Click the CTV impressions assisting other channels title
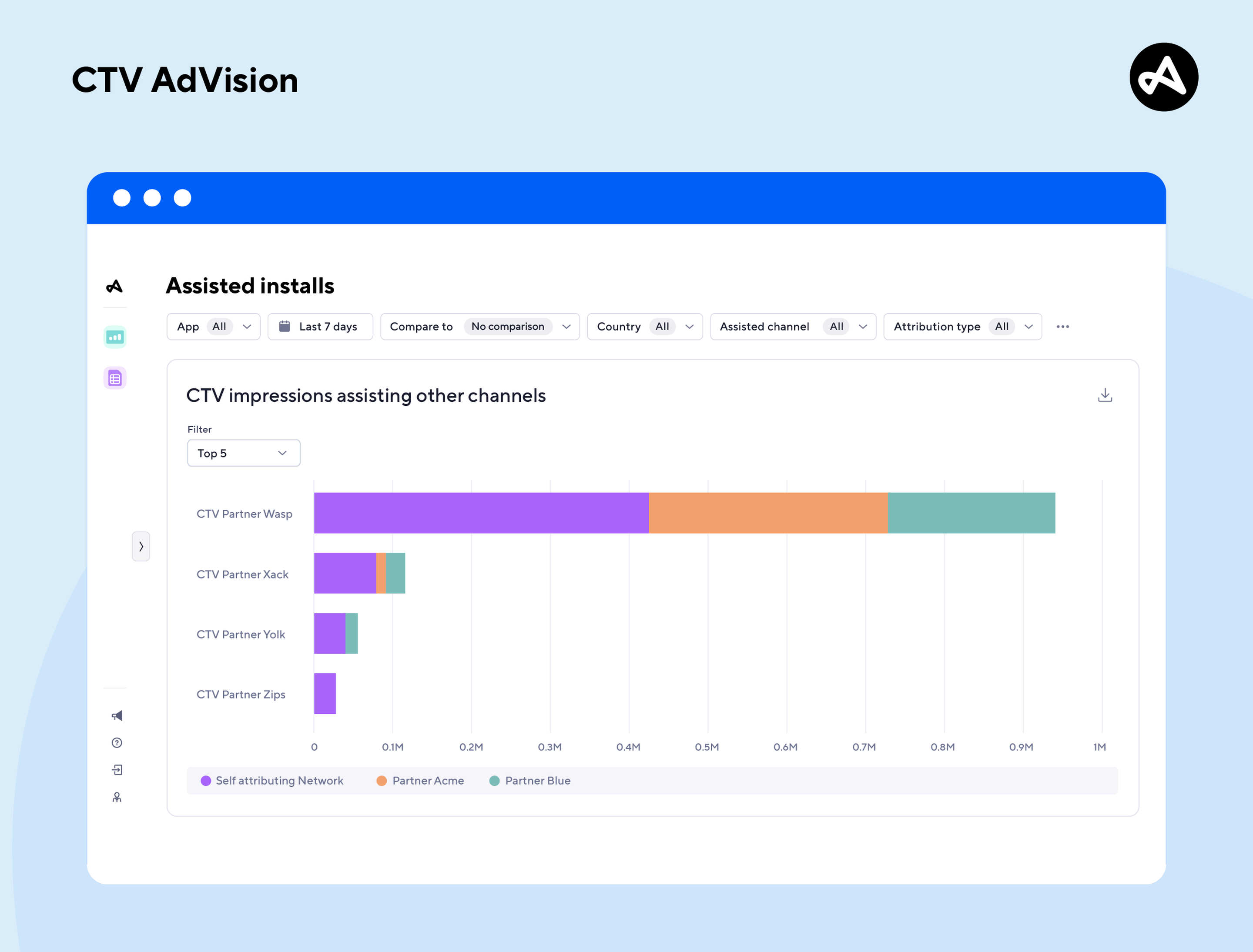 [366, 395]
